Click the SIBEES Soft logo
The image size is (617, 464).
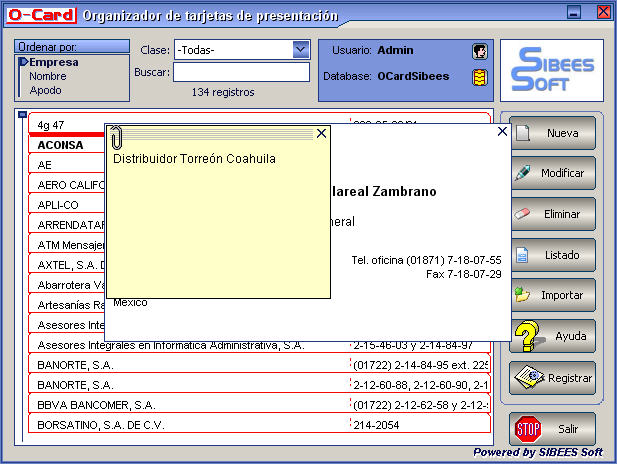point(552,70)
